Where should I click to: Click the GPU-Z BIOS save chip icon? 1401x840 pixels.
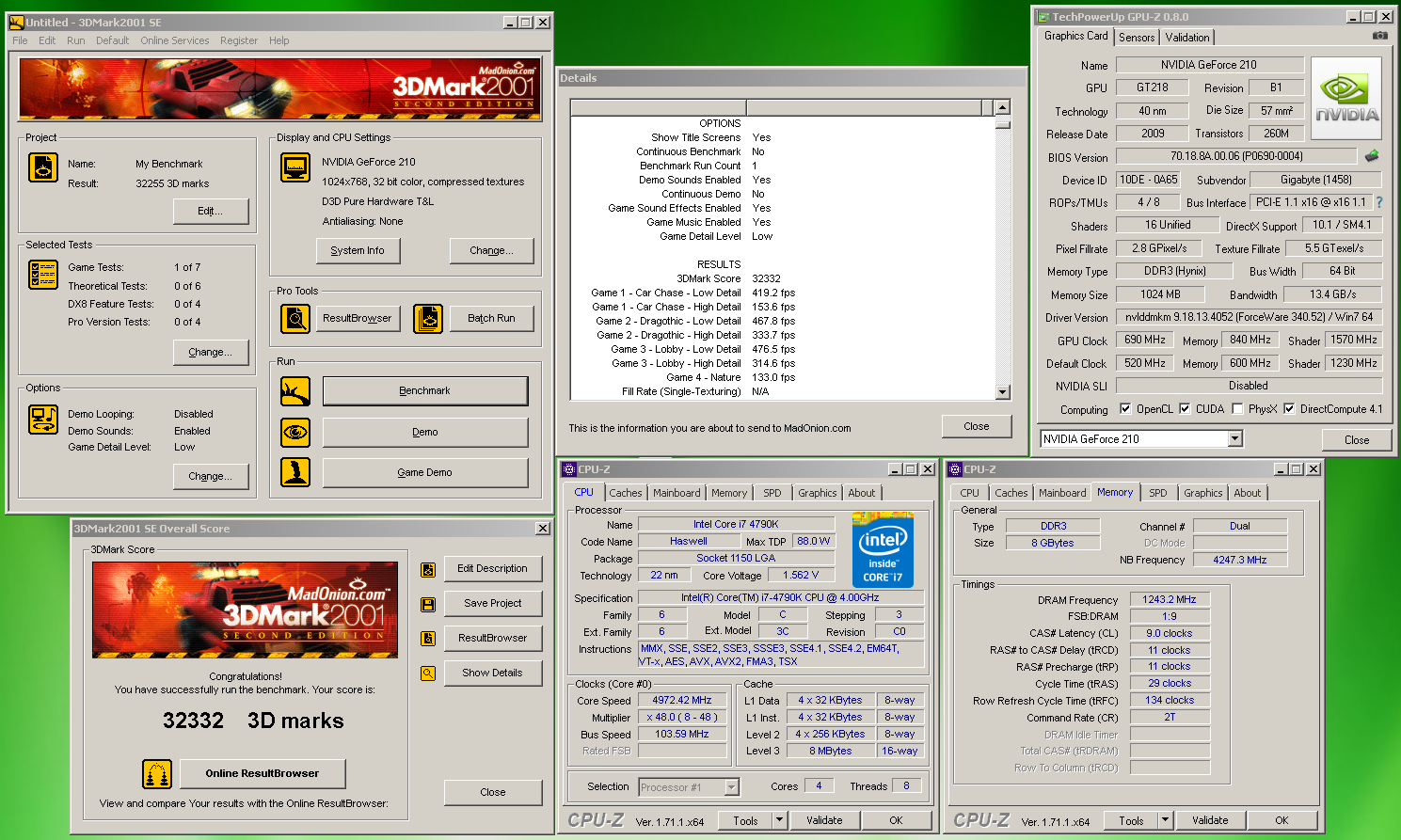tap(1372, 156)
